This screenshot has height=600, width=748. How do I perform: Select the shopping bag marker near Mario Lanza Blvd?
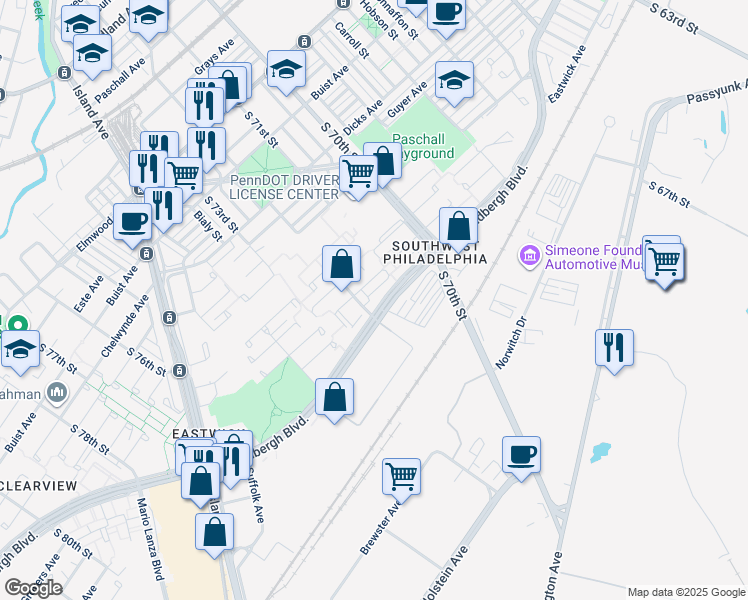tap(214, 533)
